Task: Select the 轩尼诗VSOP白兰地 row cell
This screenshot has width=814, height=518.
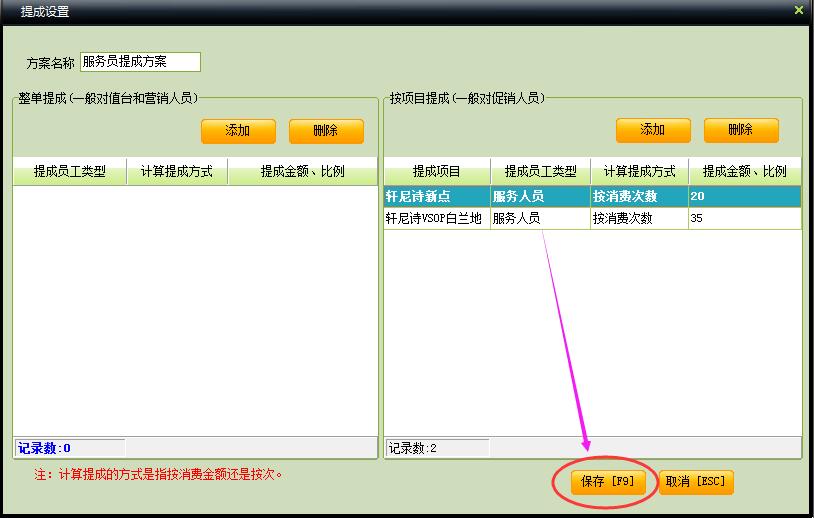Action: [437, 219]
